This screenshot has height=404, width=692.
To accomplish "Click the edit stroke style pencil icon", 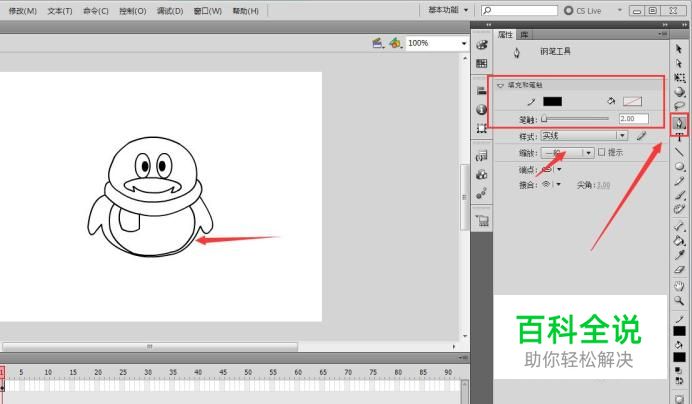I will 642,136.
